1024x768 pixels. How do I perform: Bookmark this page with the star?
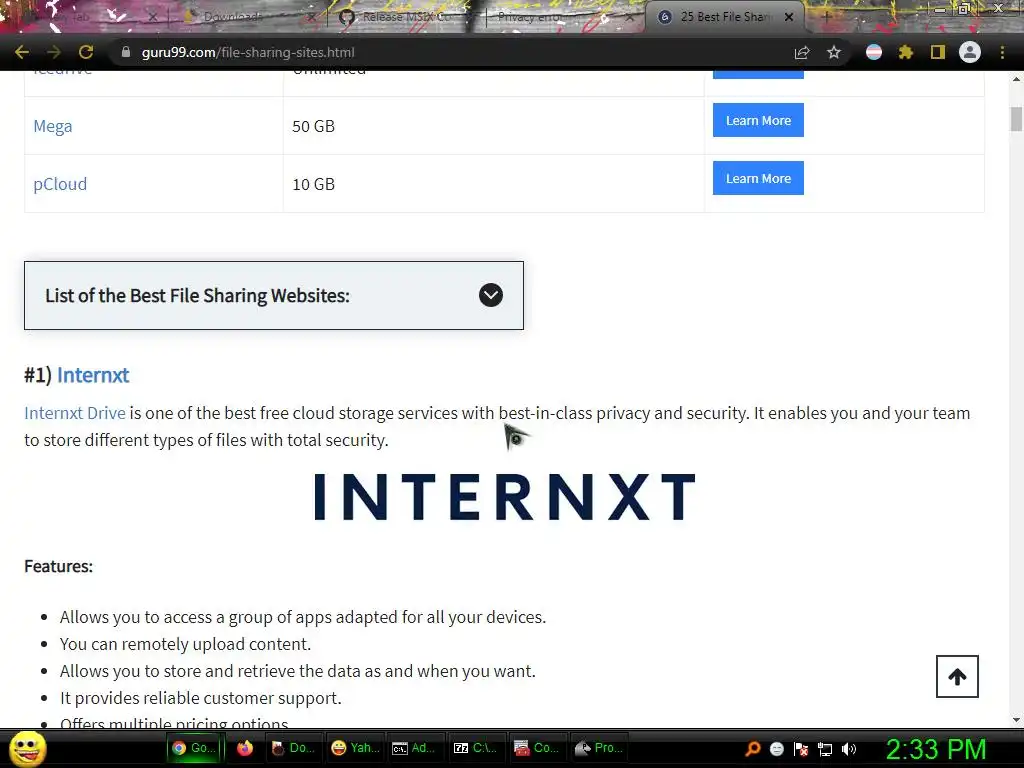pyautogui.click(x=834, y=52)
